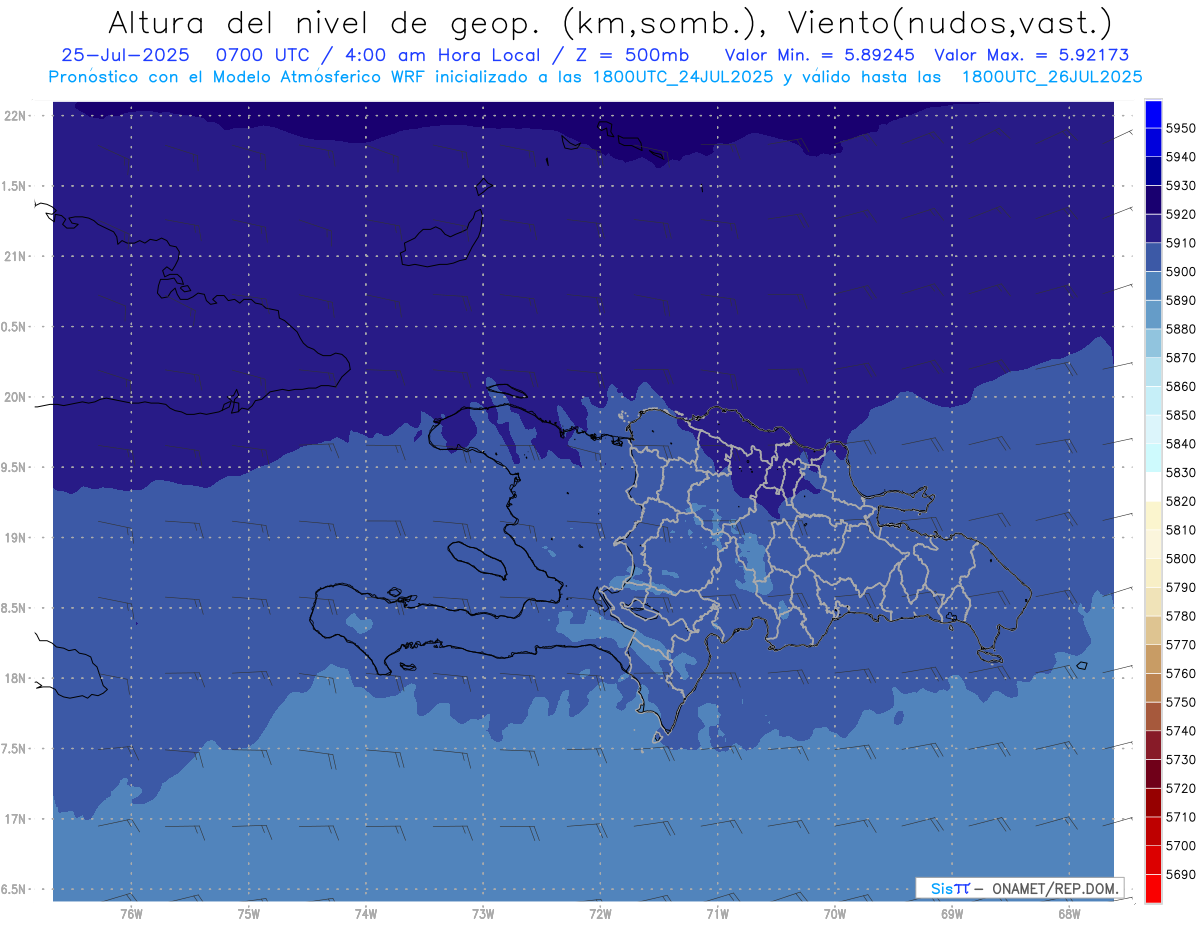Click the 76W longitude axis label
Image resolution: width=1200 pixels, height=927 pixels.
[130, 914]
